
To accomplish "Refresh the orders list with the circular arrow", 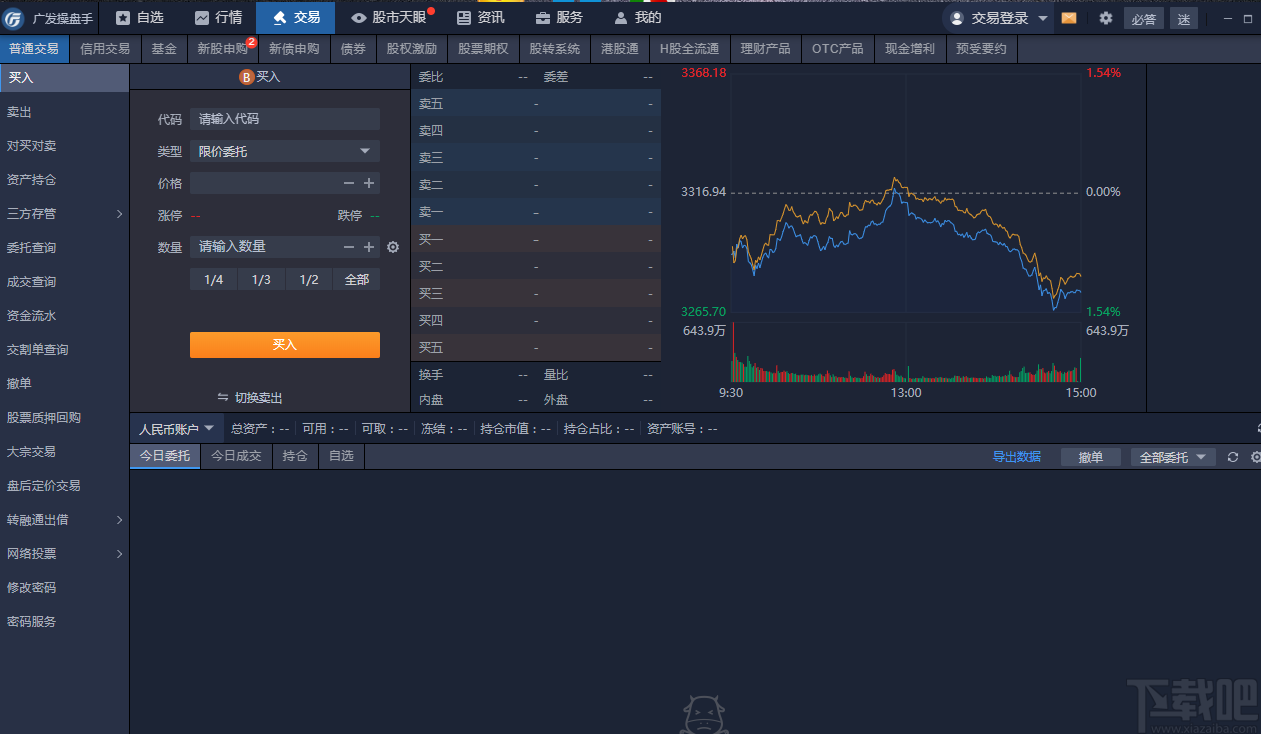I will click(x=1232, y=456).
